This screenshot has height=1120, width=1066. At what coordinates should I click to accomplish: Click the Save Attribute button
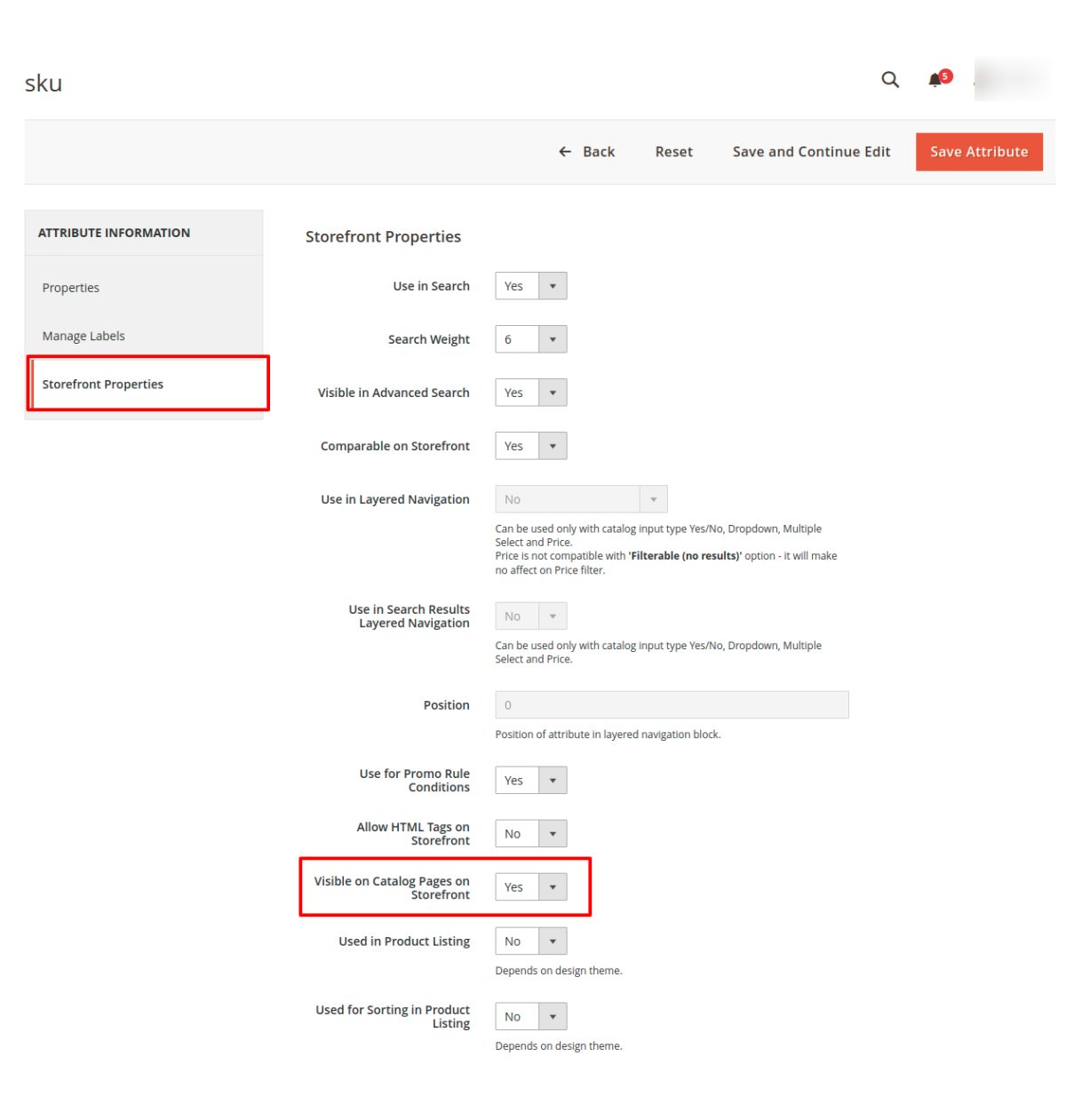979,152
